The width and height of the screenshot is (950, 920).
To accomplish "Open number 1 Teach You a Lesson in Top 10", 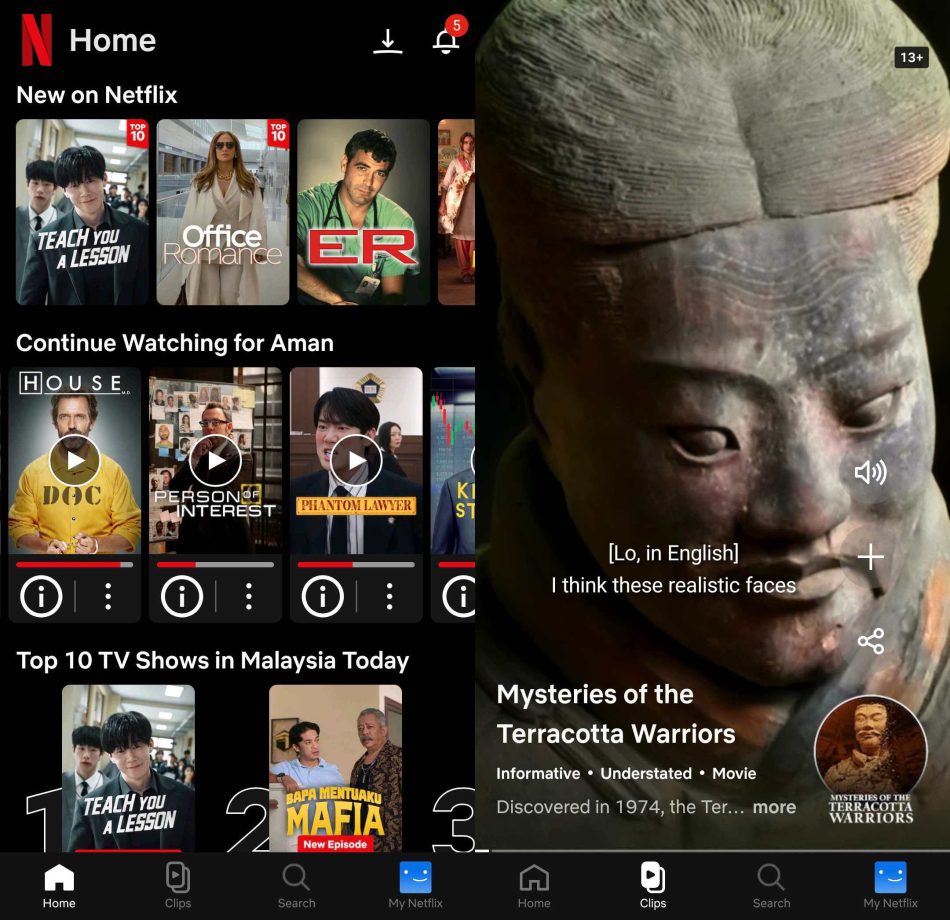I will tap(128, 768).
